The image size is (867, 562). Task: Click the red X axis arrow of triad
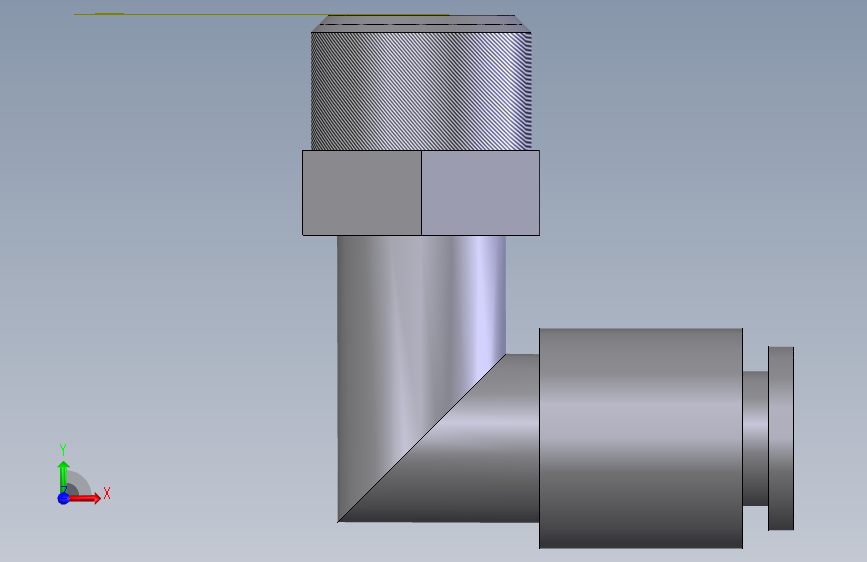[x=86, y=498]
